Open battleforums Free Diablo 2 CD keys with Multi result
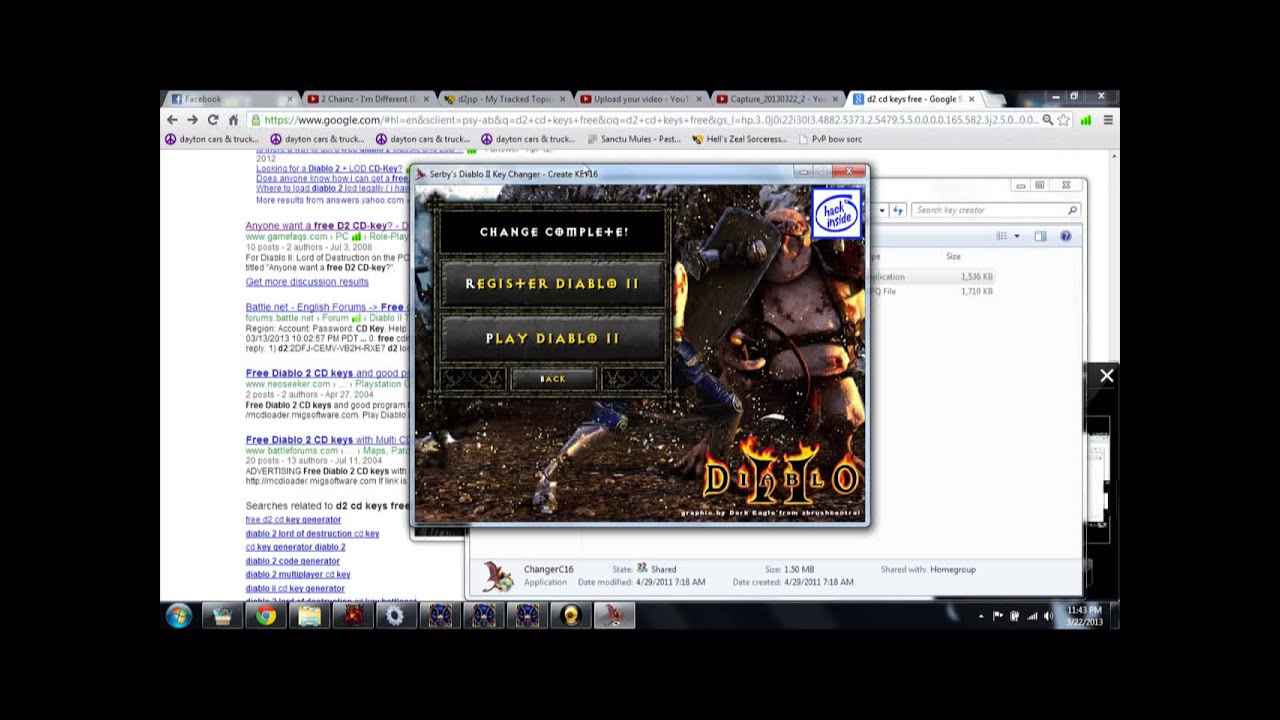The height and width of the screenshot is (720, 1280). point(327,440)
